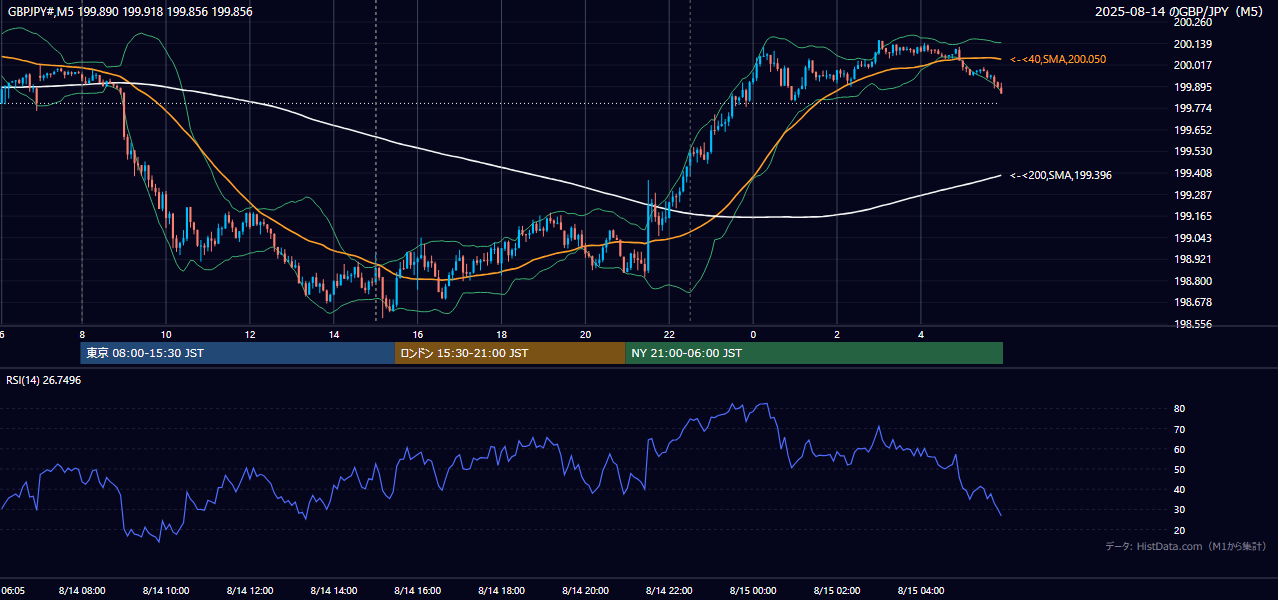The height and width of the screenshot is (600, 1278).
Task: Select the ロンドン 15:30-21:00 JST session bar
Action: pos(510,353)
